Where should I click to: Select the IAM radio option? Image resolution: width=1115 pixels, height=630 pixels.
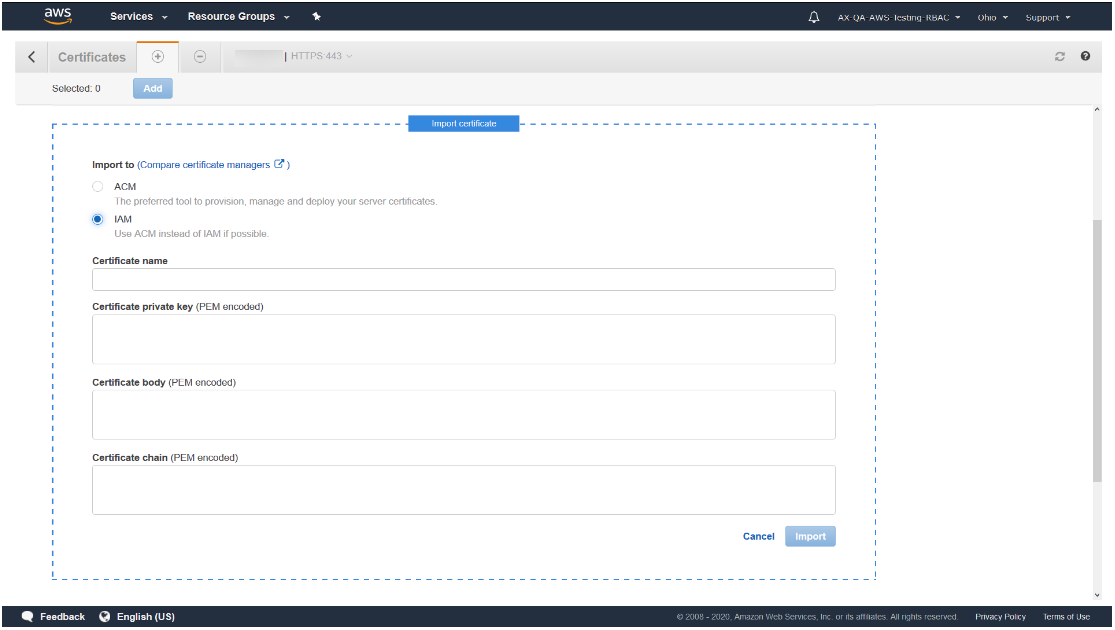click(97, 219)
